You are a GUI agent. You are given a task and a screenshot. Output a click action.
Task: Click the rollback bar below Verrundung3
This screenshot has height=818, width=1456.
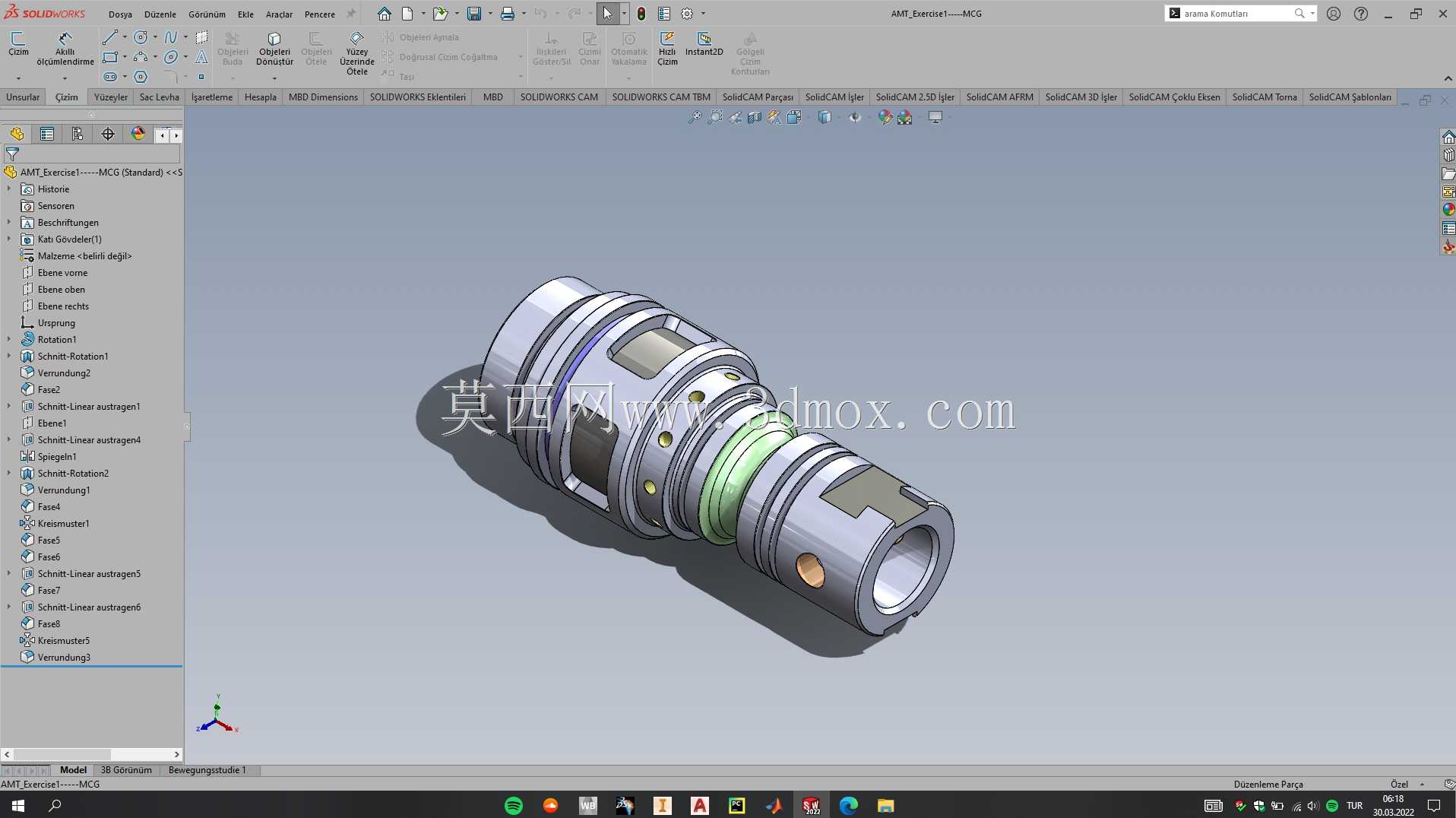pos(91,667)
